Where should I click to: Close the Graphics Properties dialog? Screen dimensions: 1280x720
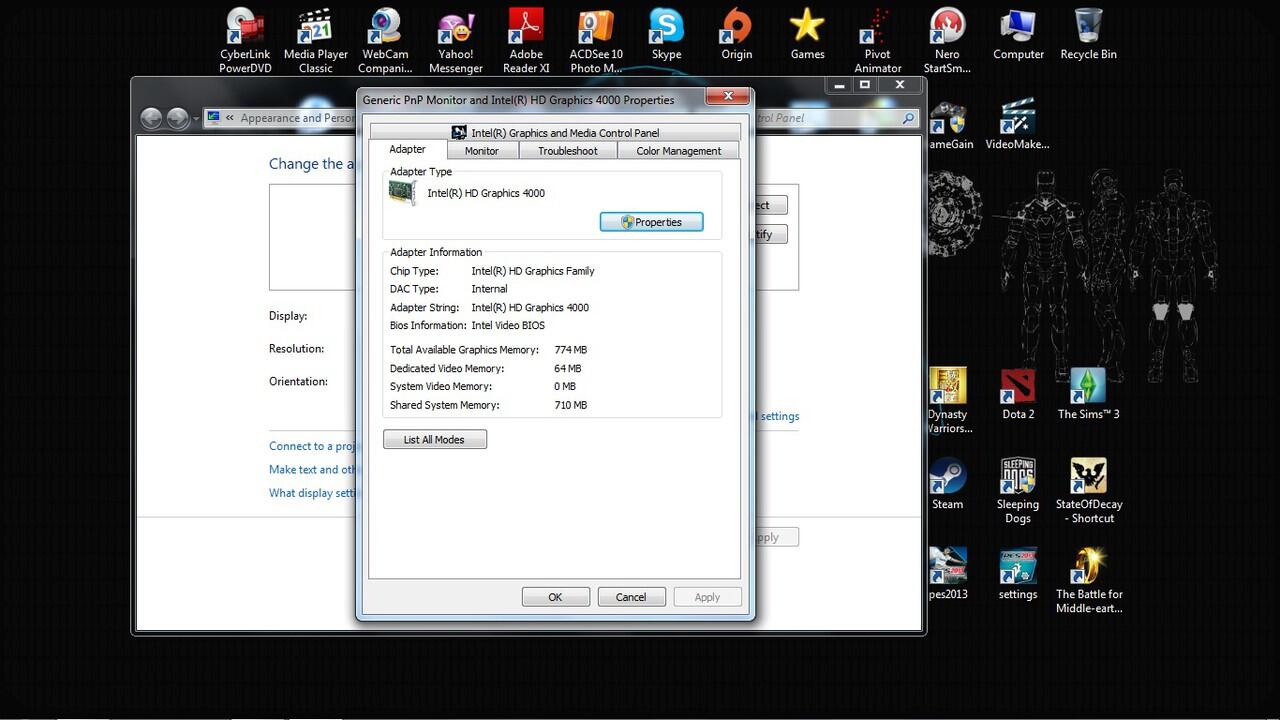727,96
